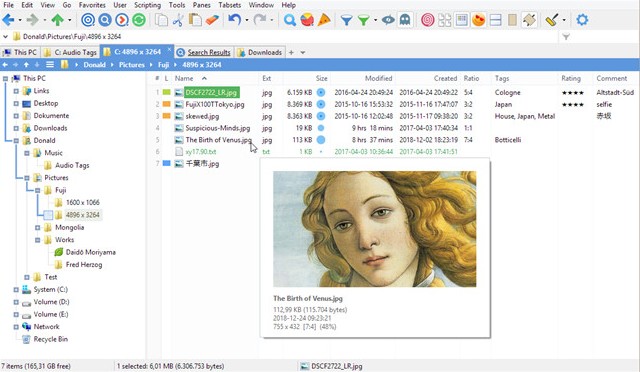
Task: Click the Copy icon in toolbar
Action: (x=162, y=20)
